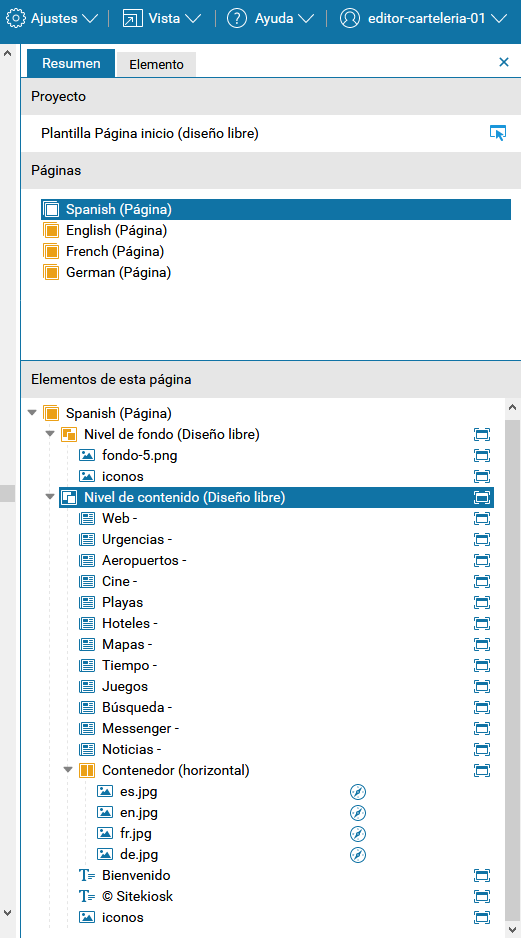Click the compass icon beside fr.jpg
The height and width of the screenshot is (938, 521).
pyautogui.click(x=358, y=834)
